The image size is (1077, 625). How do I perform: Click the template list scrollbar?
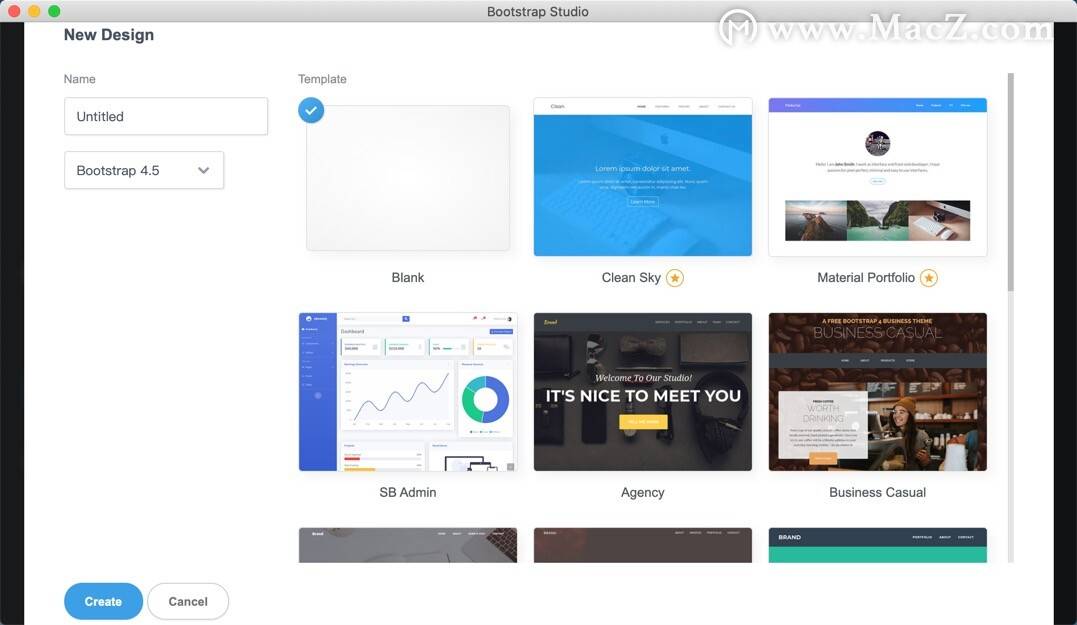[x=1010, y=182]
